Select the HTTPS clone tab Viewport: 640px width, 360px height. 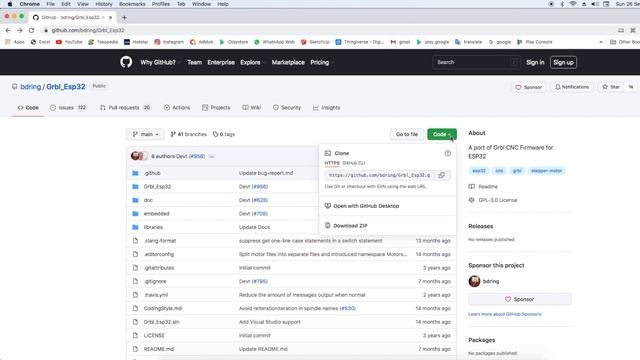point(332,163)
